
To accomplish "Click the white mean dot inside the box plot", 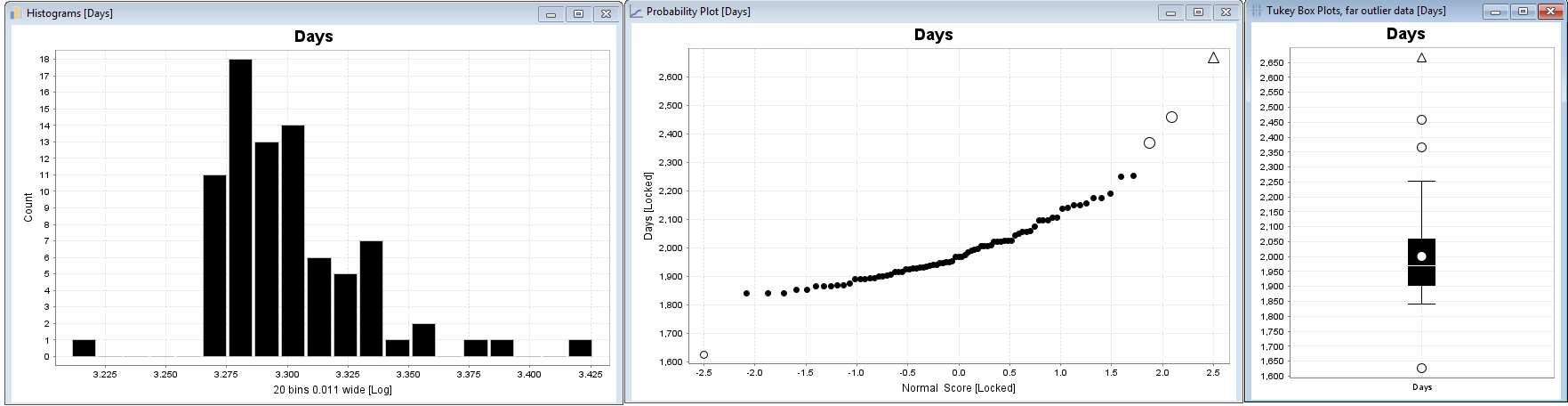I will pos(1421,256).
